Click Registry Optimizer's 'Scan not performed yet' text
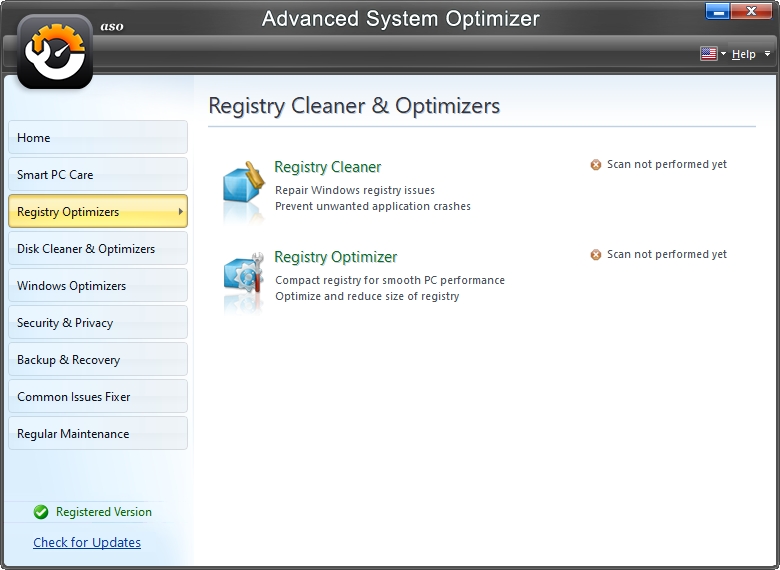The height and width of the screenshot is (570, 780). (667, 254)
